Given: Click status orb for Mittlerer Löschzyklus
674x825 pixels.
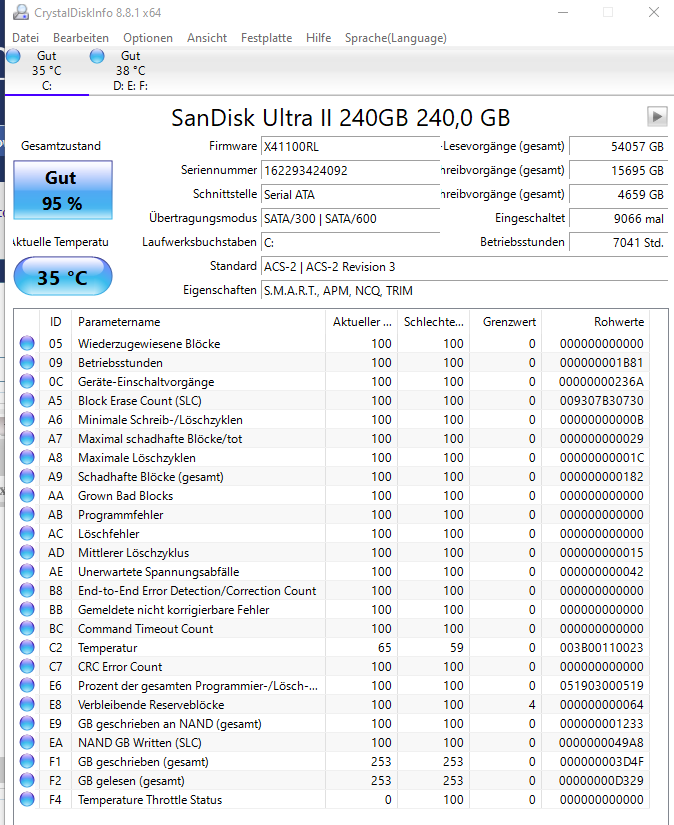Looking at the screenshot, I should [x=27, y=552].
